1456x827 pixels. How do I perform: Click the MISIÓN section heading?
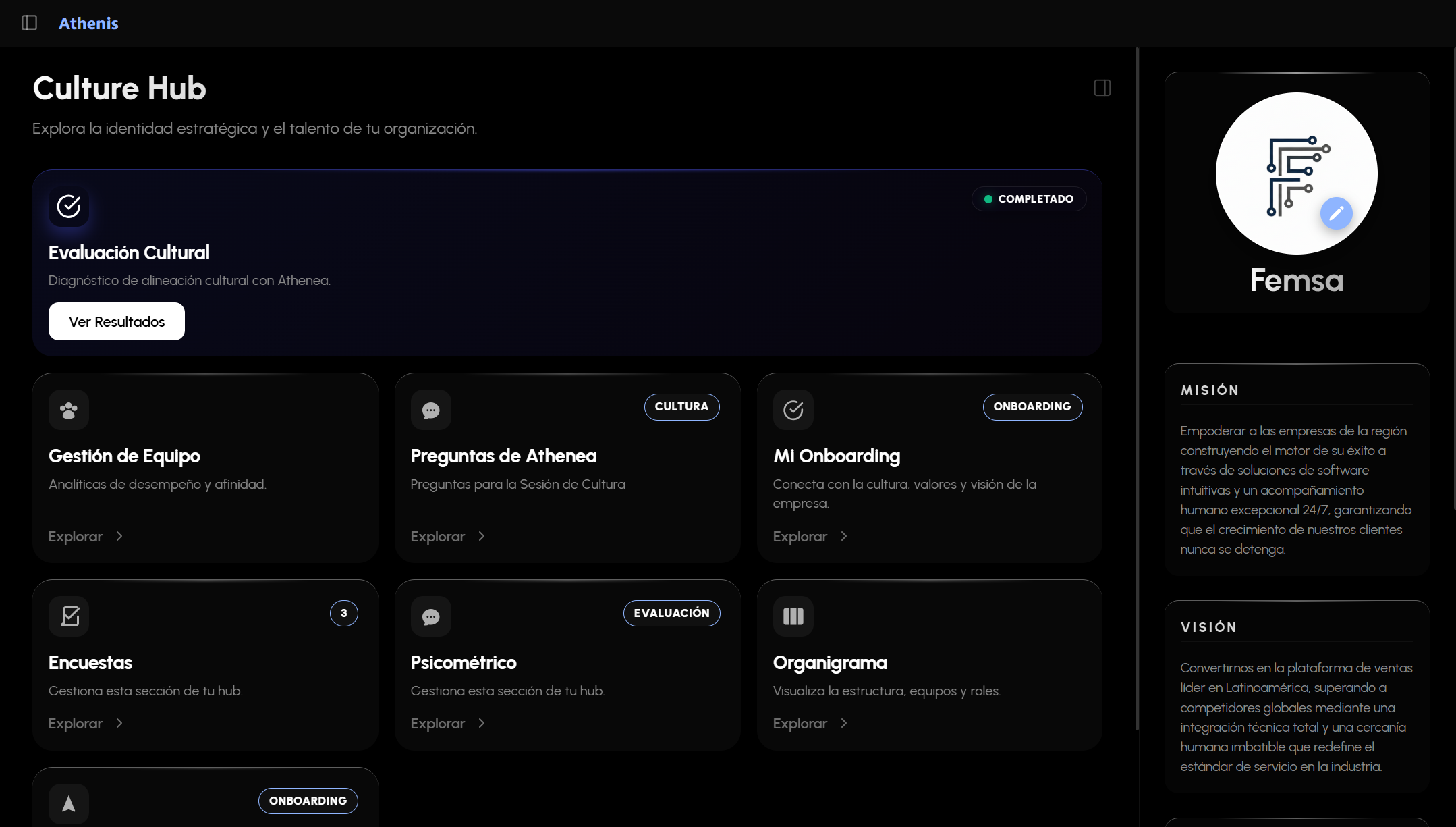click(1210, 390)
